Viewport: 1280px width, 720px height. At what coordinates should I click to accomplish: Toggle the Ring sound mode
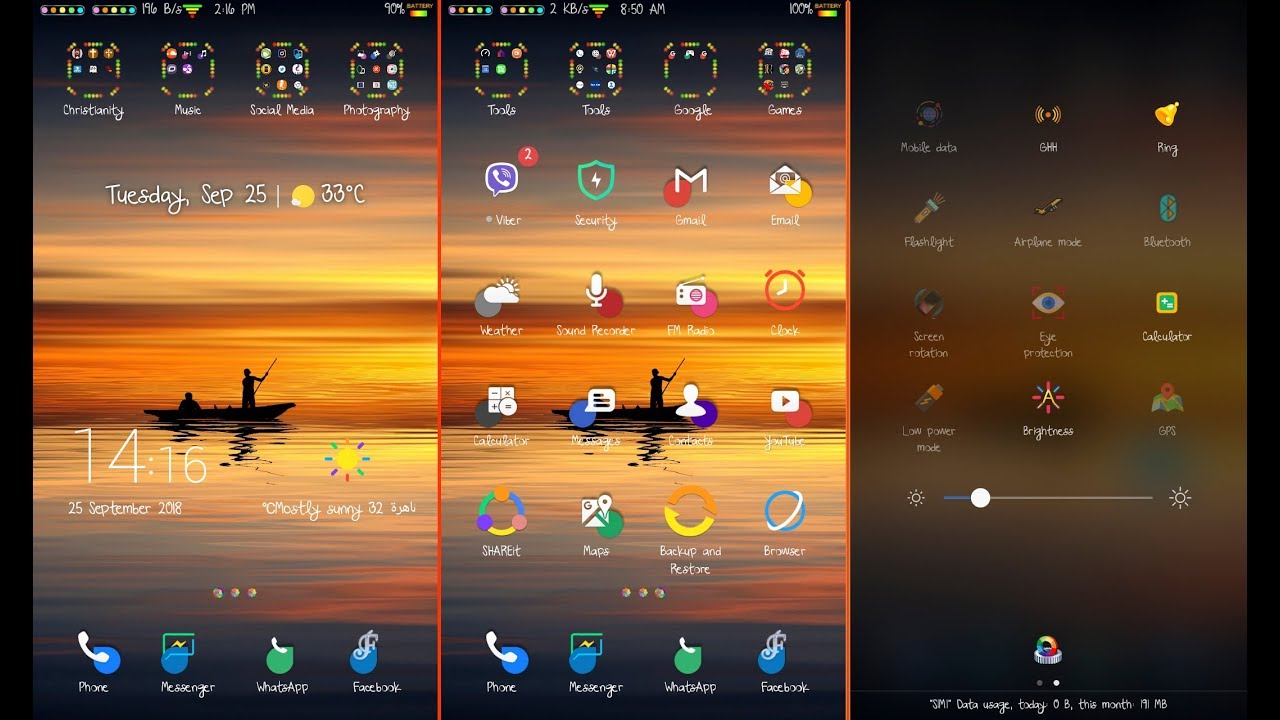[1166, 114]
